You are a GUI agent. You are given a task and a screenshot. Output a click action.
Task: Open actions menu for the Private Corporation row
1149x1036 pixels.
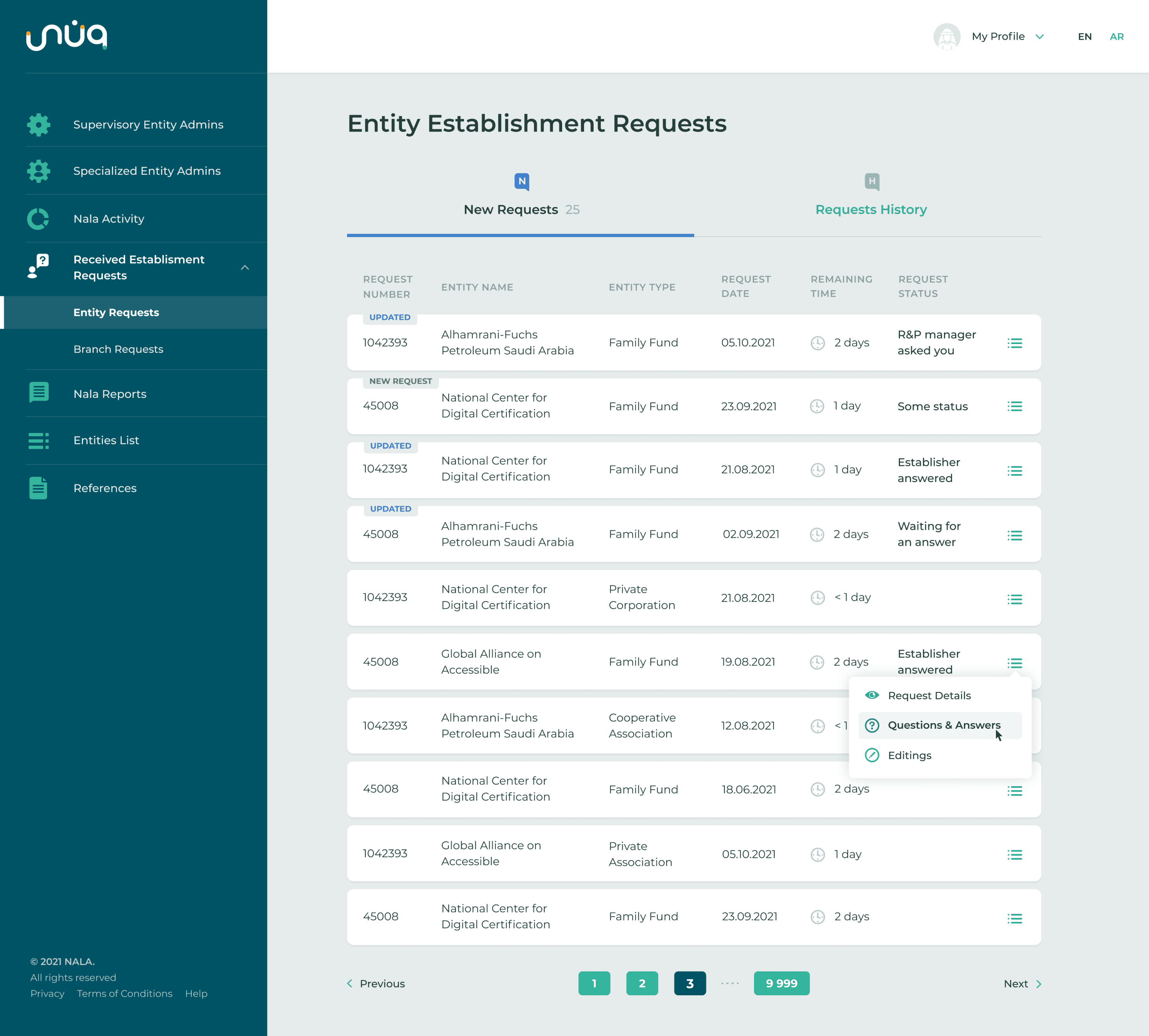(x=1015, y=599)
